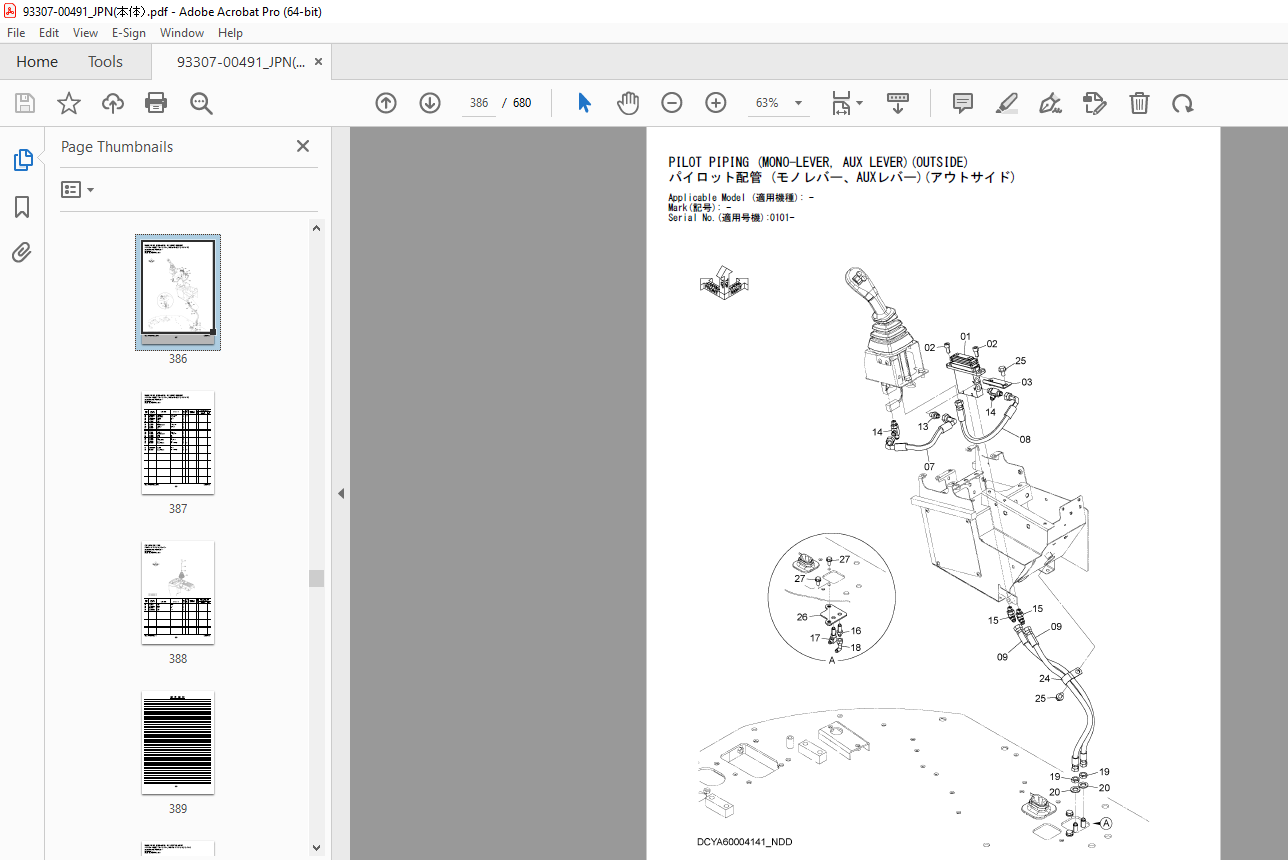
Task: Add a sticky note comment
Action: pos(963,103)
